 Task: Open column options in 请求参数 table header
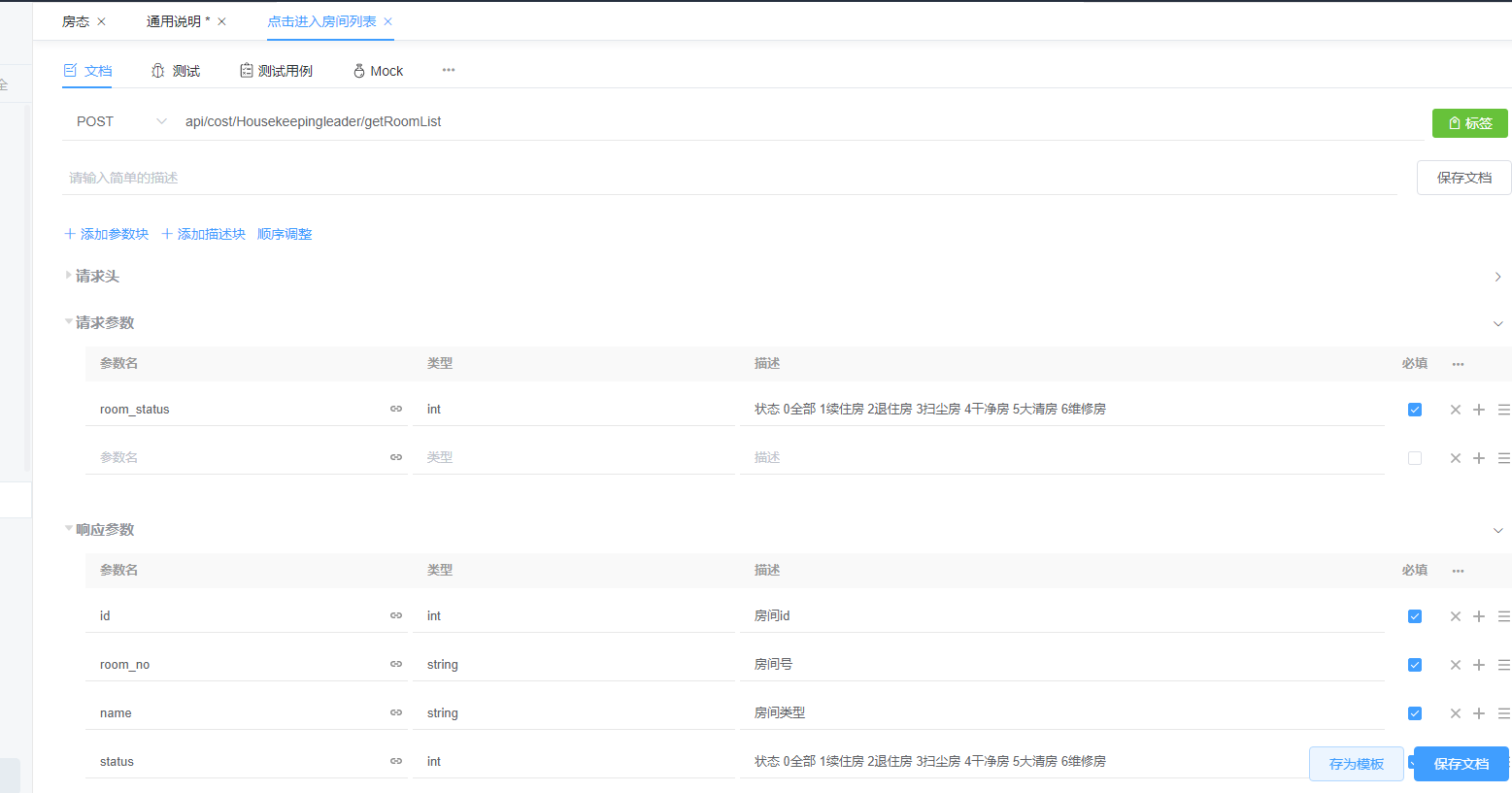(x=1458, y=364)
